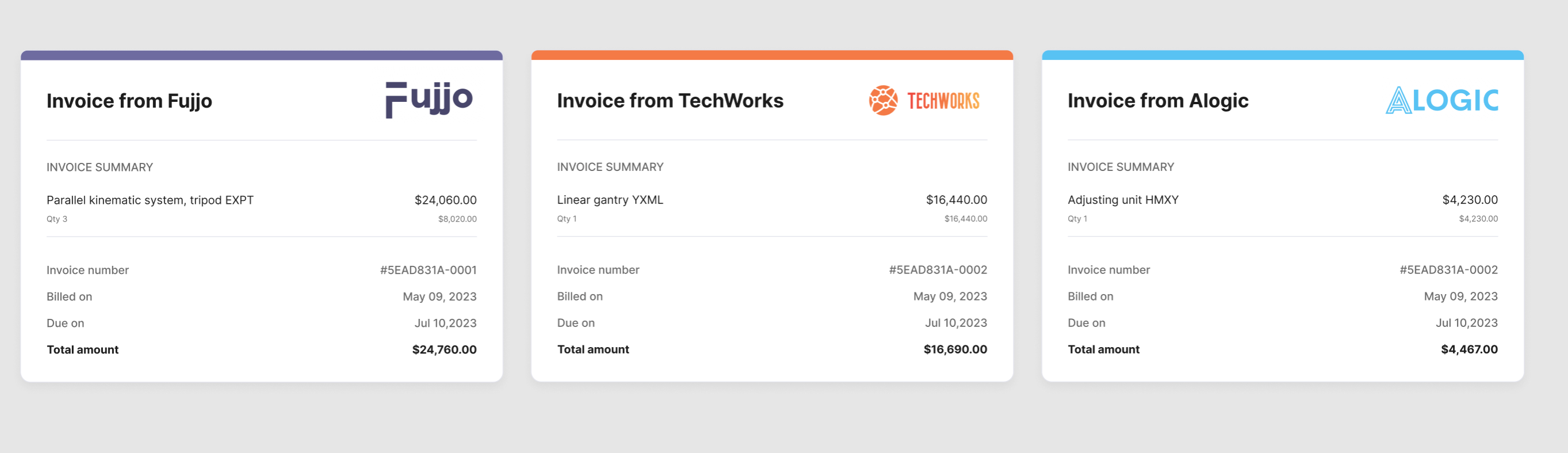This screenshot has height=453, width=1568.
Task: Click the Fujjo logo
Action: (429, 100)
